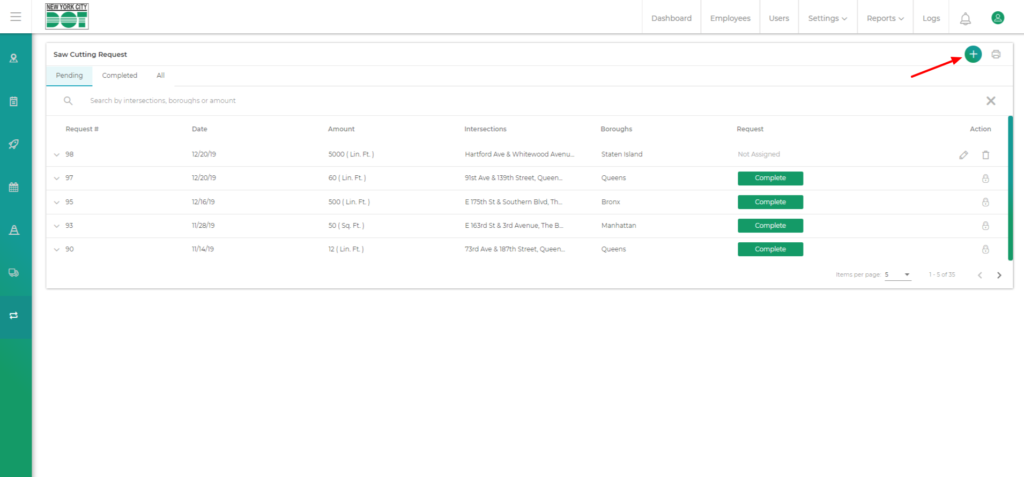
Task: Click Complete button for request 97
Action: pos(770,178)
